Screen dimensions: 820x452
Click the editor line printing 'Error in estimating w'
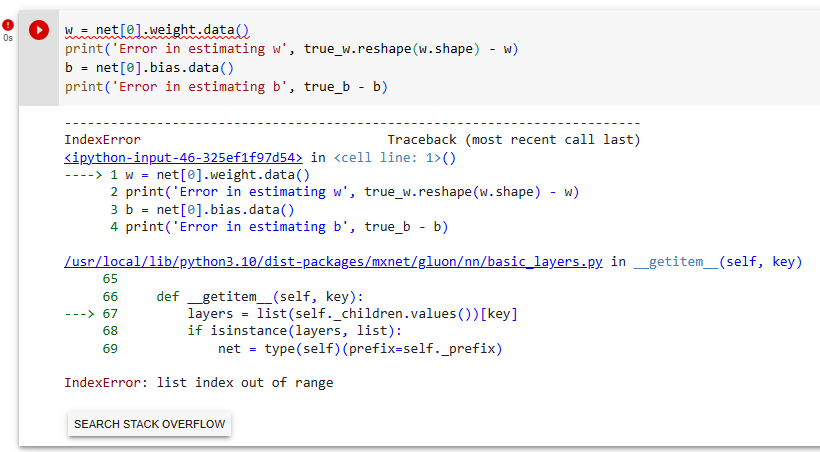(x=291, y=49)
